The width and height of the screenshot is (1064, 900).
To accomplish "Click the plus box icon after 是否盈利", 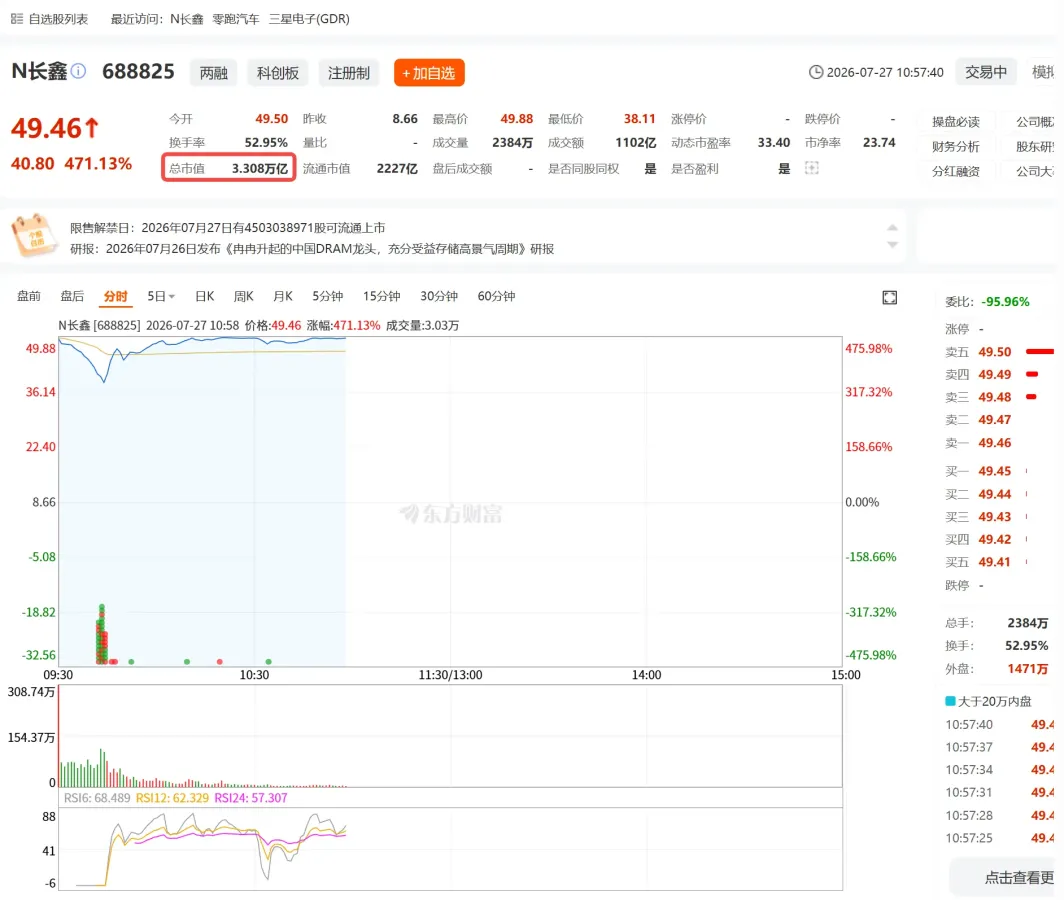I will (812, 168).
